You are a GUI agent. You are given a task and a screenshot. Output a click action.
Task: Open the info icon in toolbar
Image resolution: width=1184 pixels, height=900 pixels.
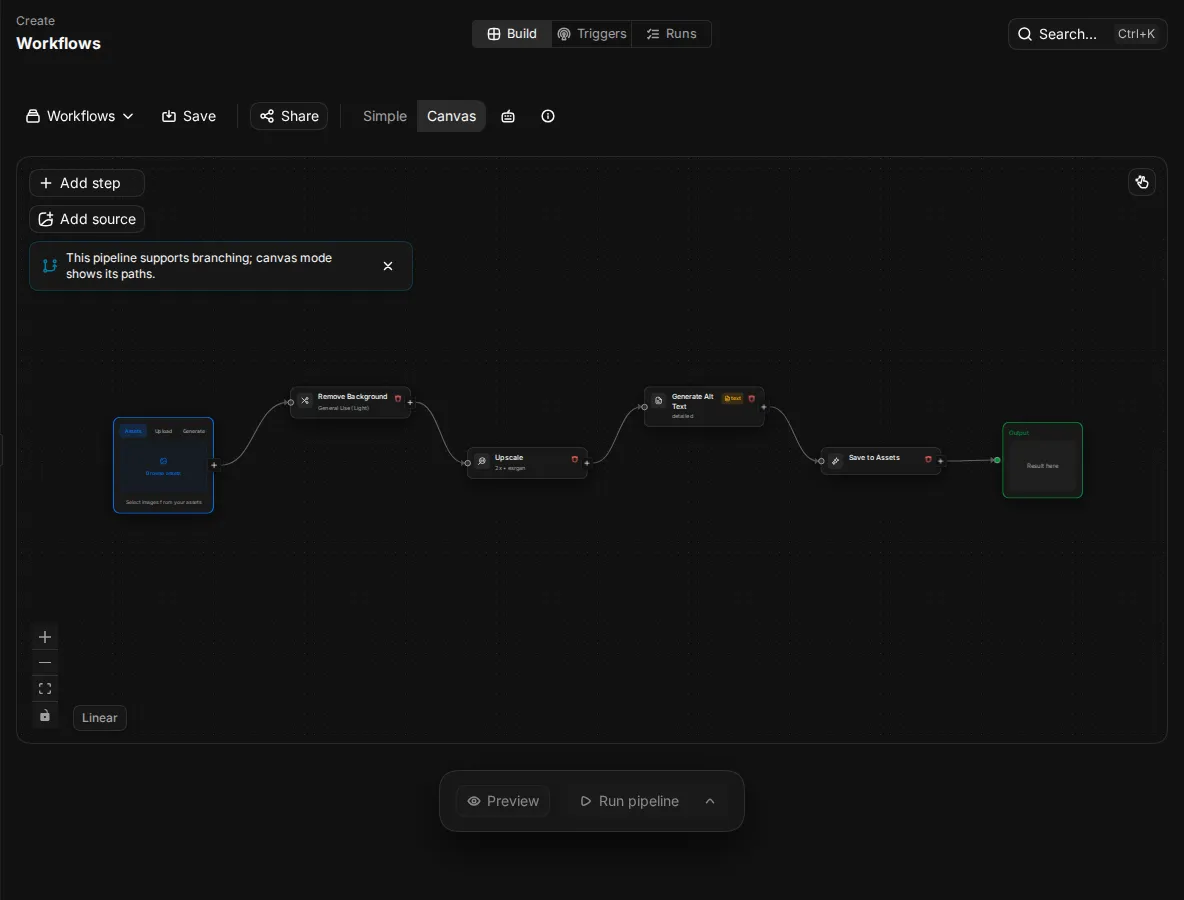click(x=548, y=116)
